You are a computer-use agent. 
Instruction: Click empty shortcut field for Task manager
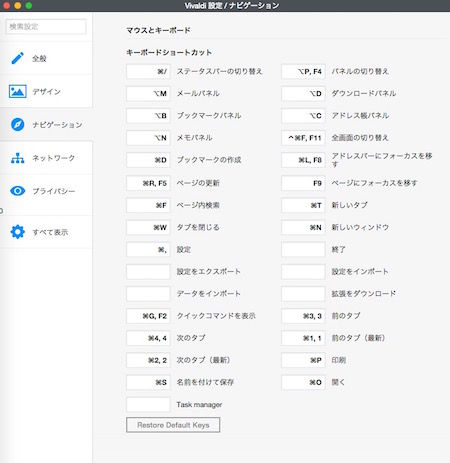[148, 405]
